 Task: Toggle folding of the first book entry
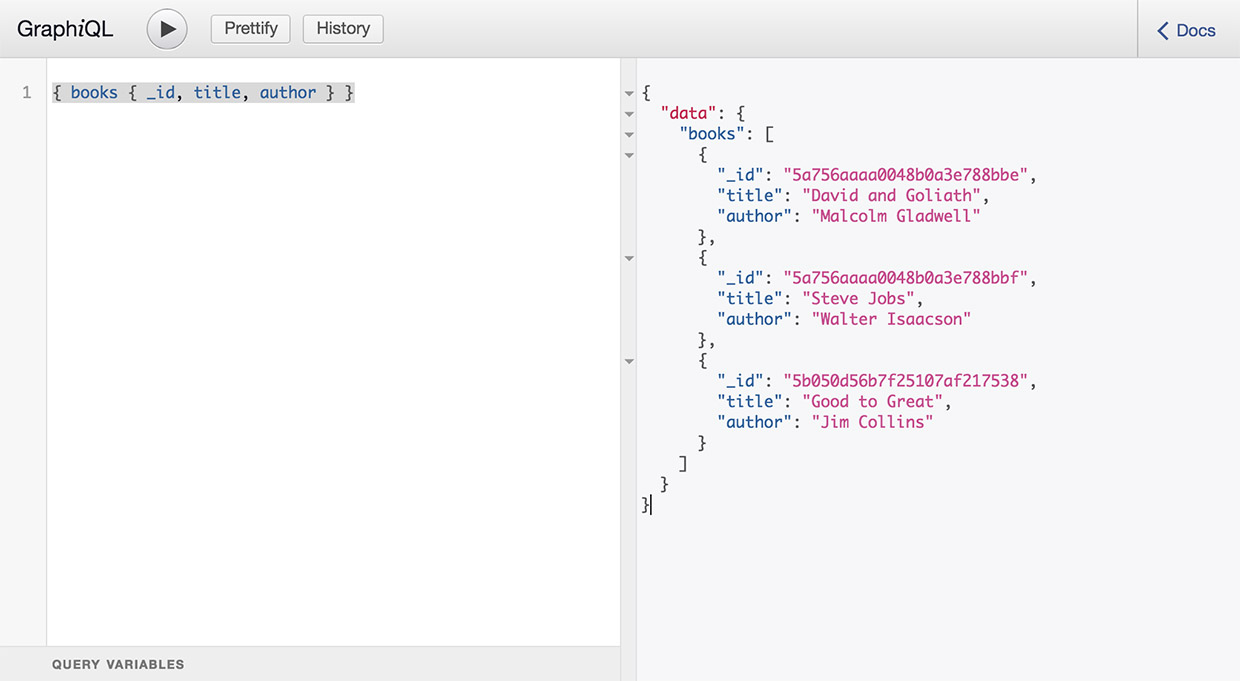point(629,155)
